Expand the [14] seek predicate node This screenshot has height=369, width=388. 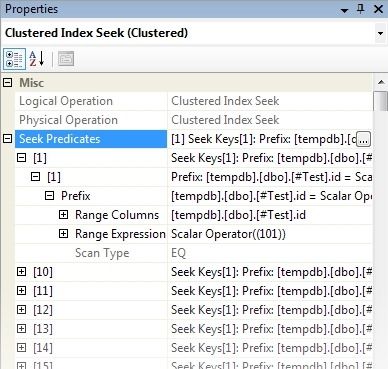(22, 347)
